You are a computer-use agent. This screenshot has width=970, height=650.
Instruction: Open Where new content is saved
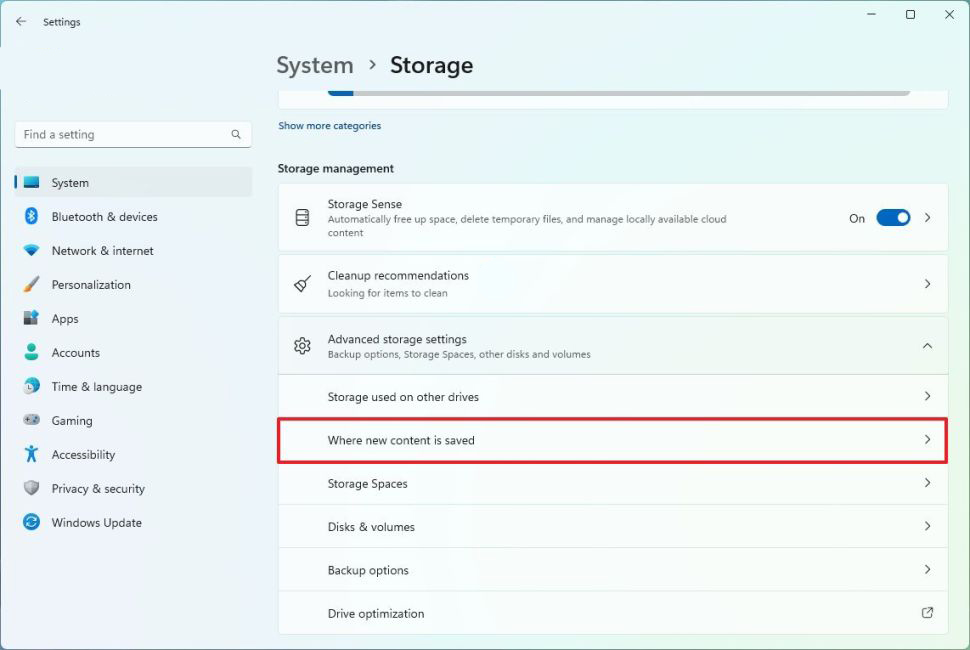point(612,440)
